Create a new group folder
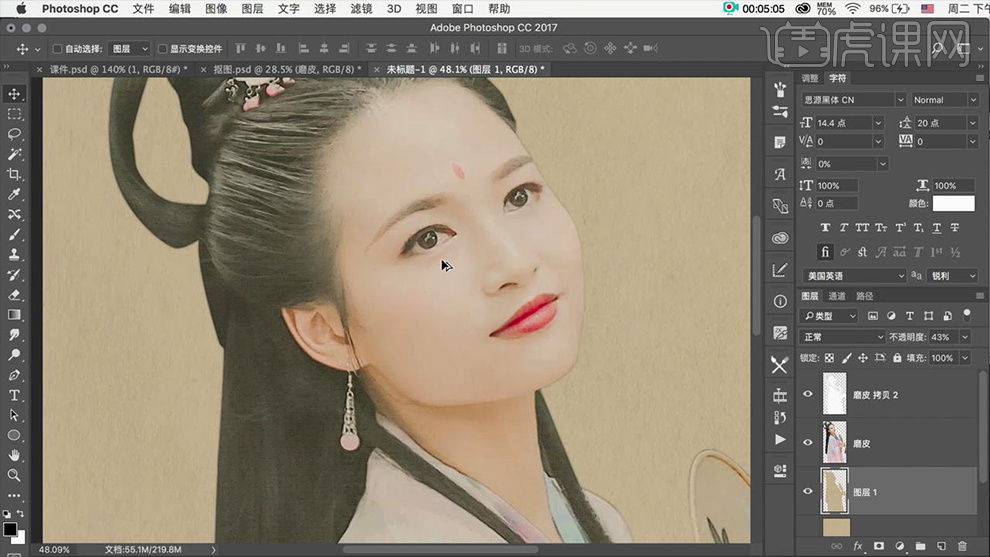Viewport: 990px width, 557px height. [x=921, y=546]
